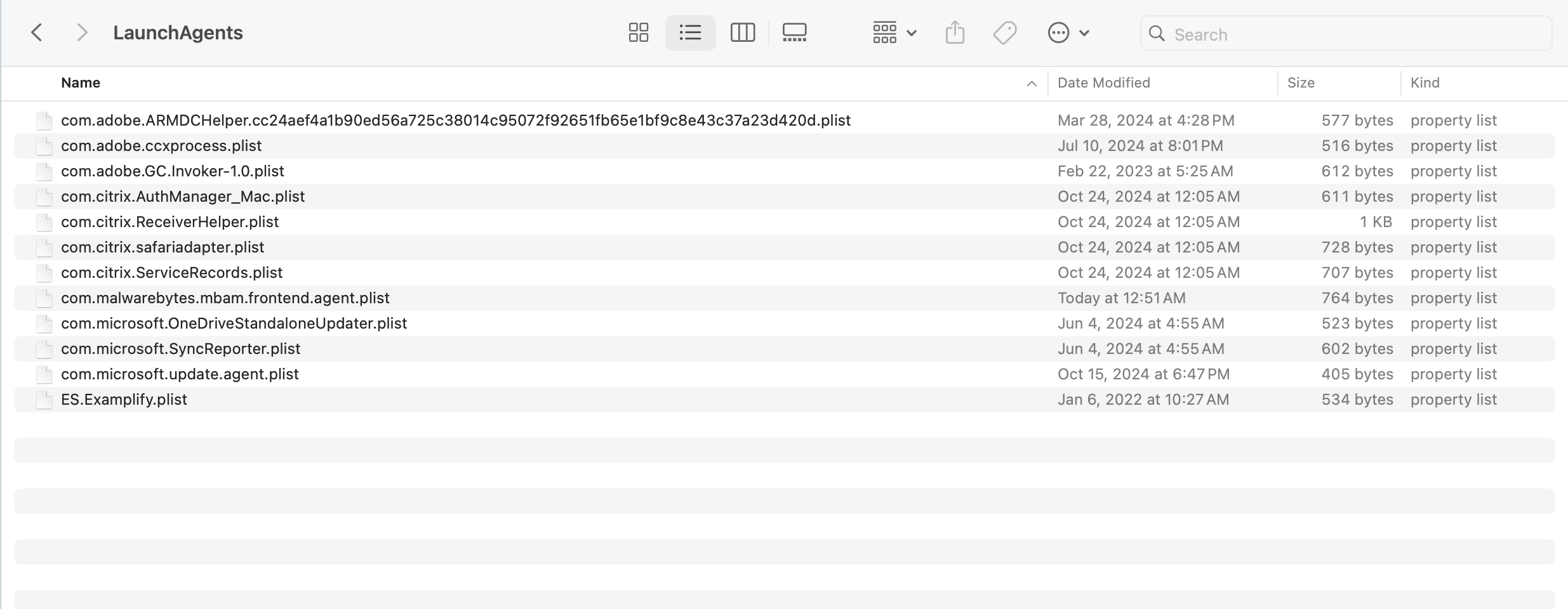Click the Jan 6, 2022 at 10:27 AM date
The height and width of the screenshot is (609, 1568).
click(1143, 400)
